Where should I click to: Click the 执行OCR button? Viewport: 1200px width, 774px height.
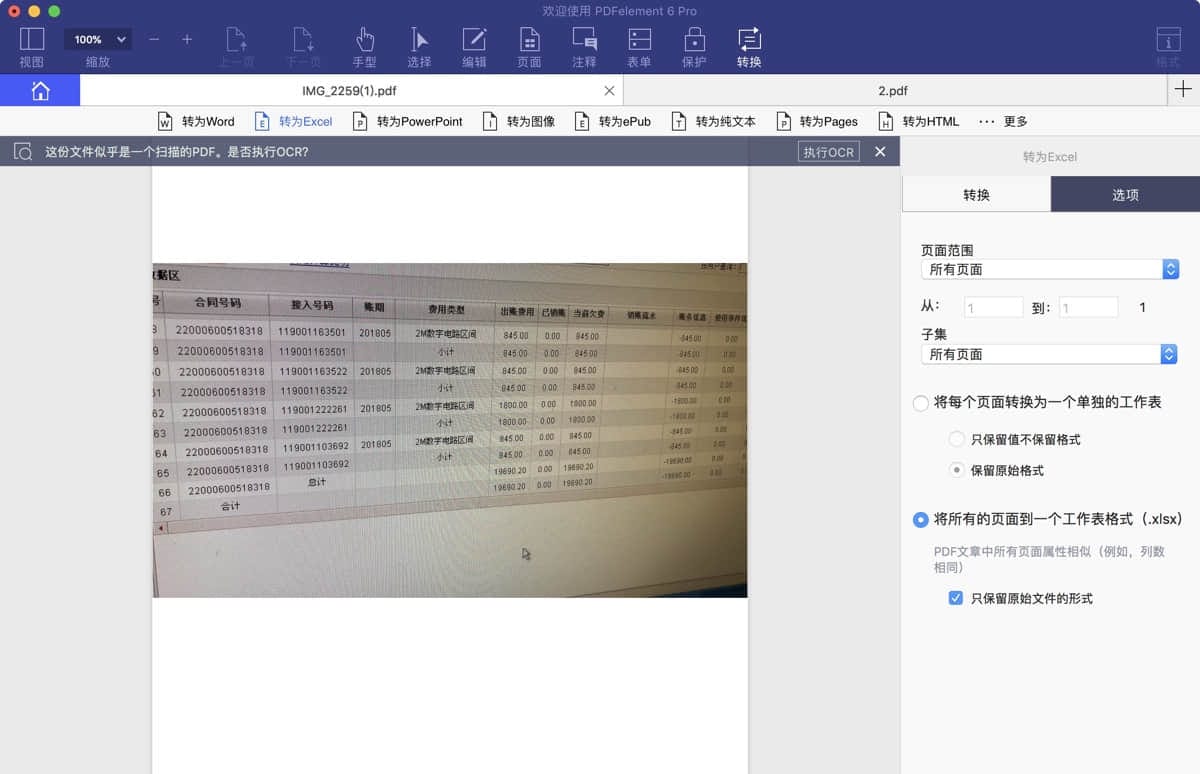[828, 152]
